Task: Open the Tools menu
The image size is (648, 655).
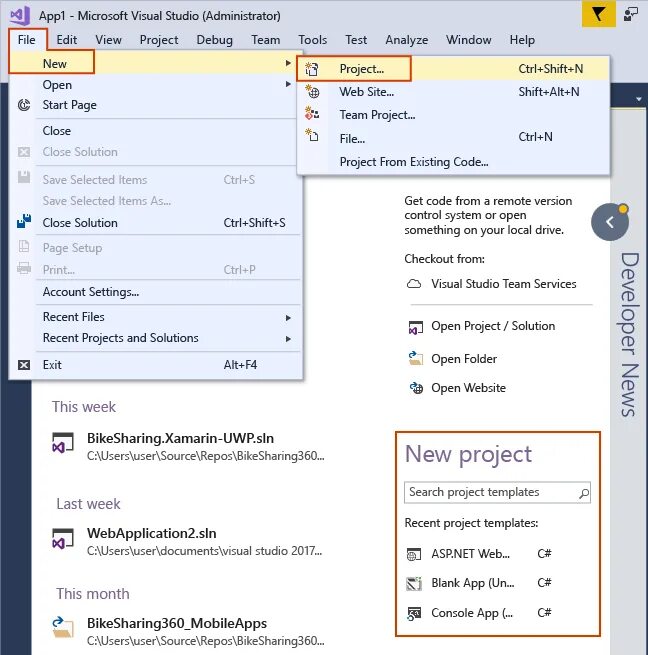Action: (313, 40)
